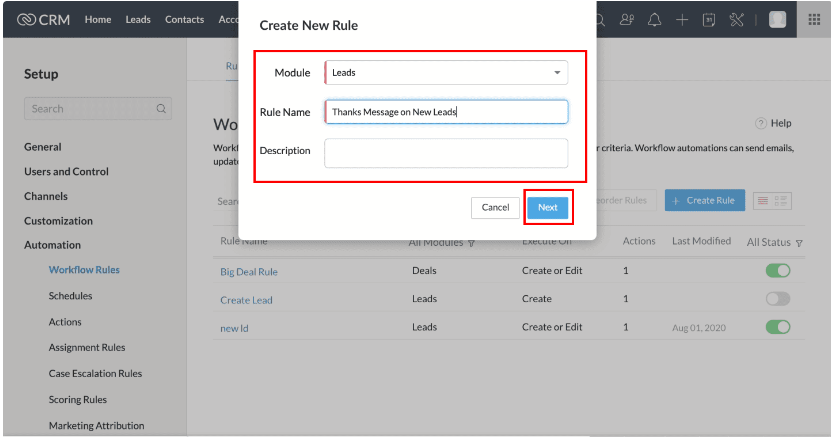831x437 pixels.
Task: Click the search magnifier in Setup search
Action: tap(161, 109)
